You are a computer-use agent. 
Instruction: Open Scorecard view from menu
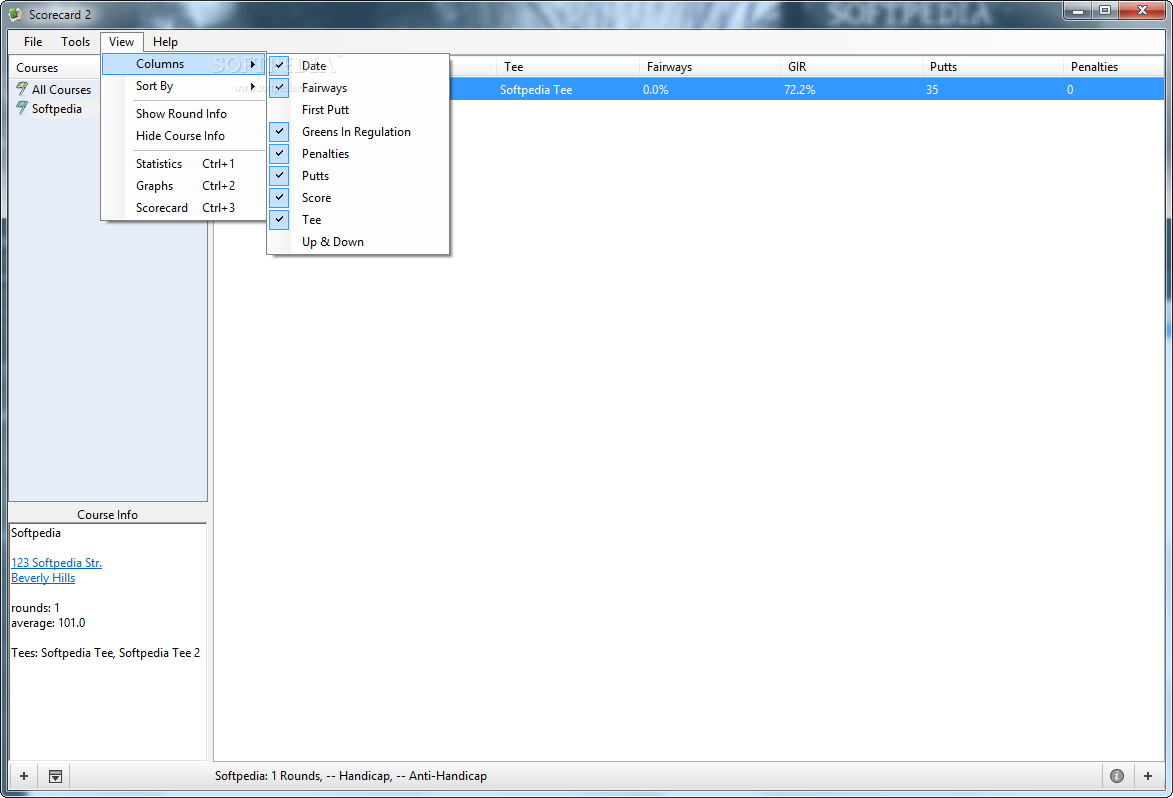tap(184, 208)
